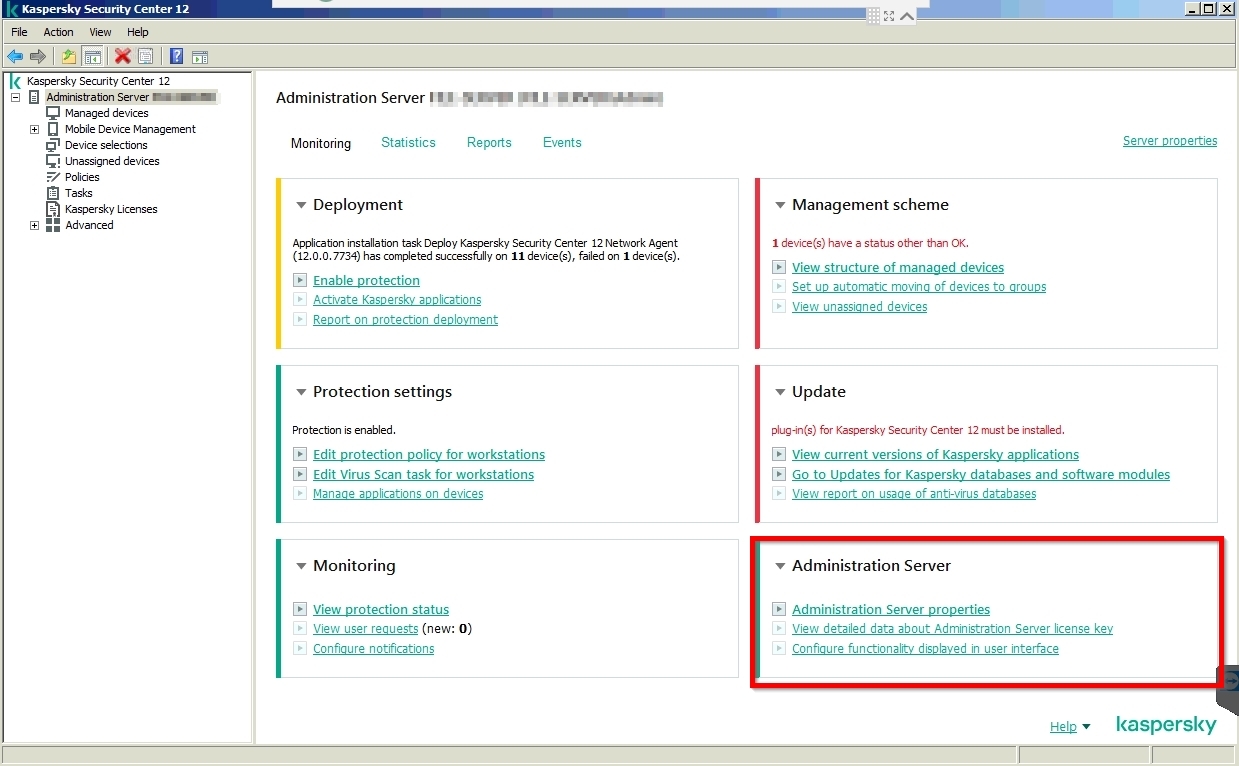Click Configure functionality displayed in user interface
Image resolution: width=1239 pixels, height=766 pixels.
[x=925, y=649]
